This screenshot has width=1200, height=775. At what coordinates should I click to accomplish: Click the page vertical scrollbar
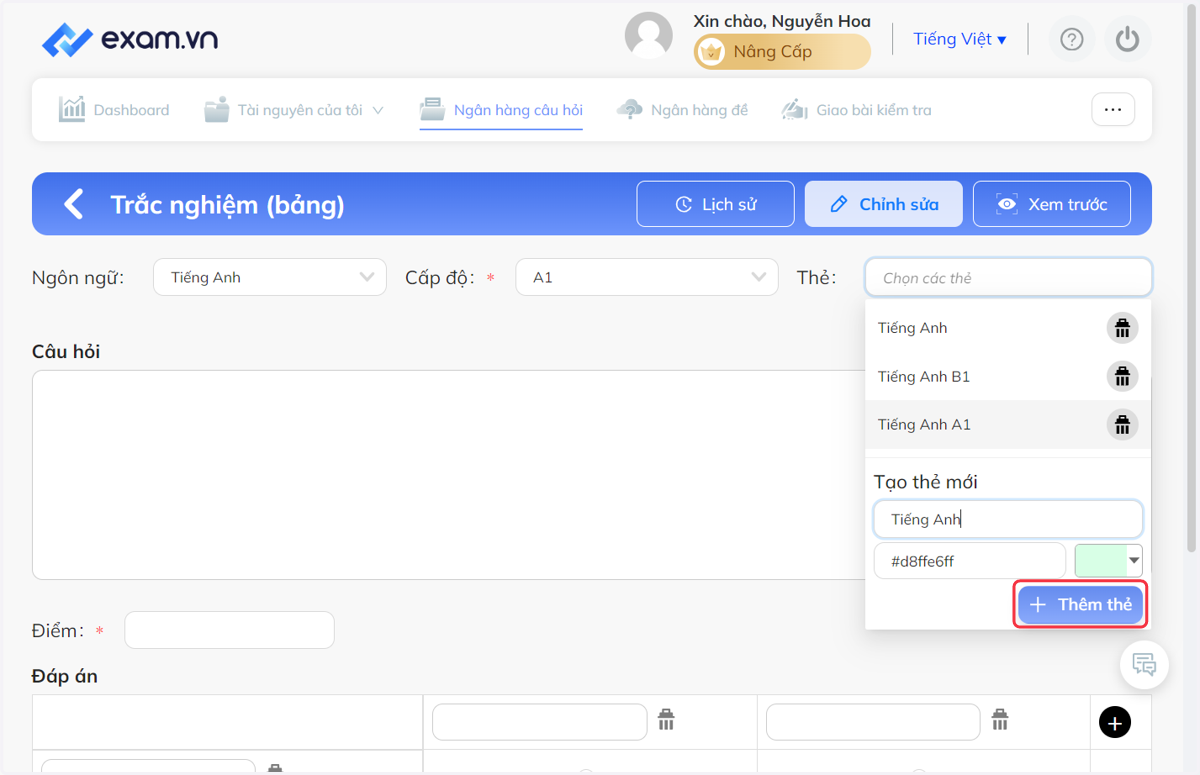1191,280
